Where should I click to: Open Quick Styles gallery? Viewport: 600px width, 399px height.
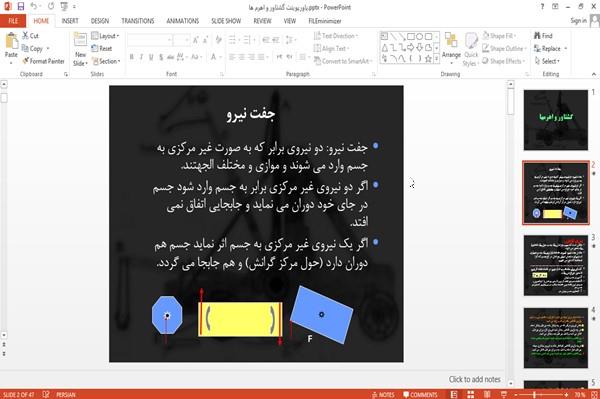tap(471, 50)
